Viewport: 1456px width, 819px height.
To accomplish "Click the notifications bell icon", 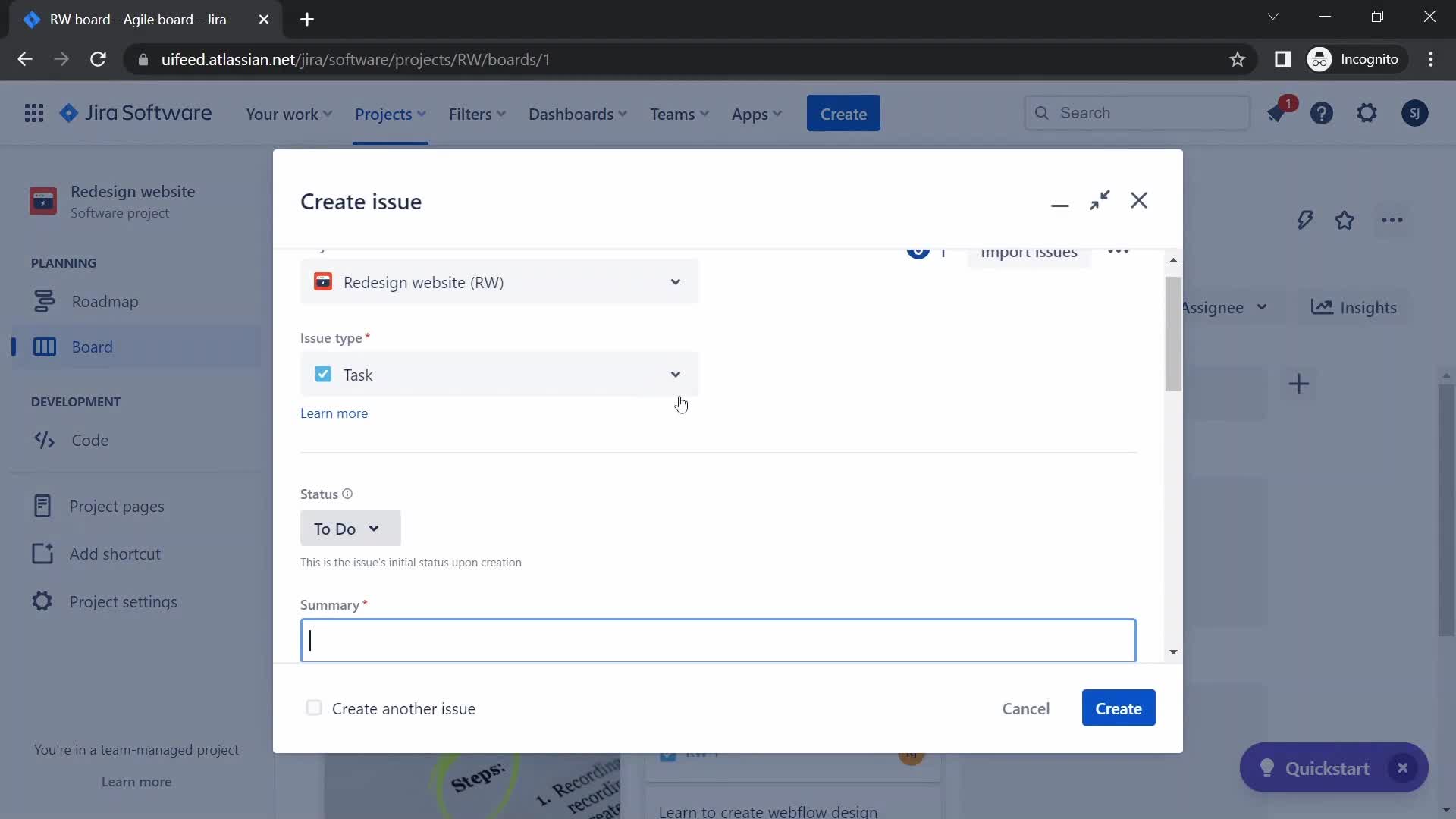I will (1278, 113).
